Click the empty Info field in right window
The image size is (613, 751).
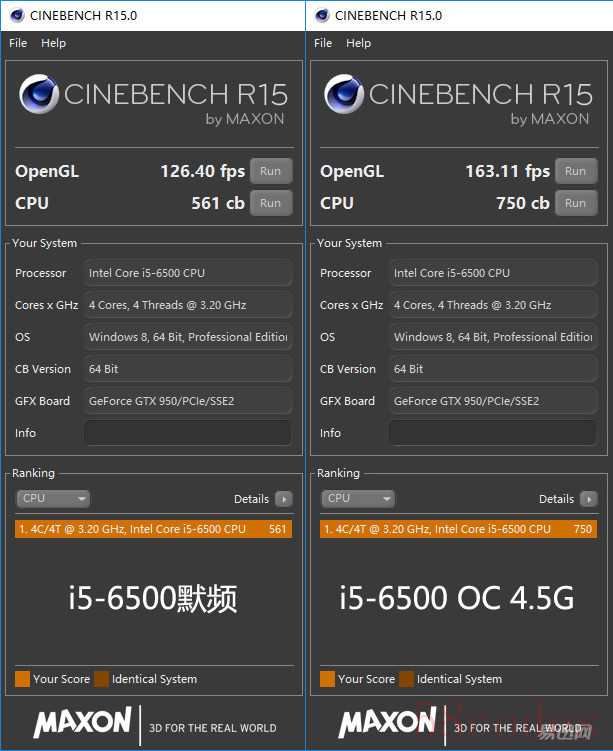coord(493,433)
